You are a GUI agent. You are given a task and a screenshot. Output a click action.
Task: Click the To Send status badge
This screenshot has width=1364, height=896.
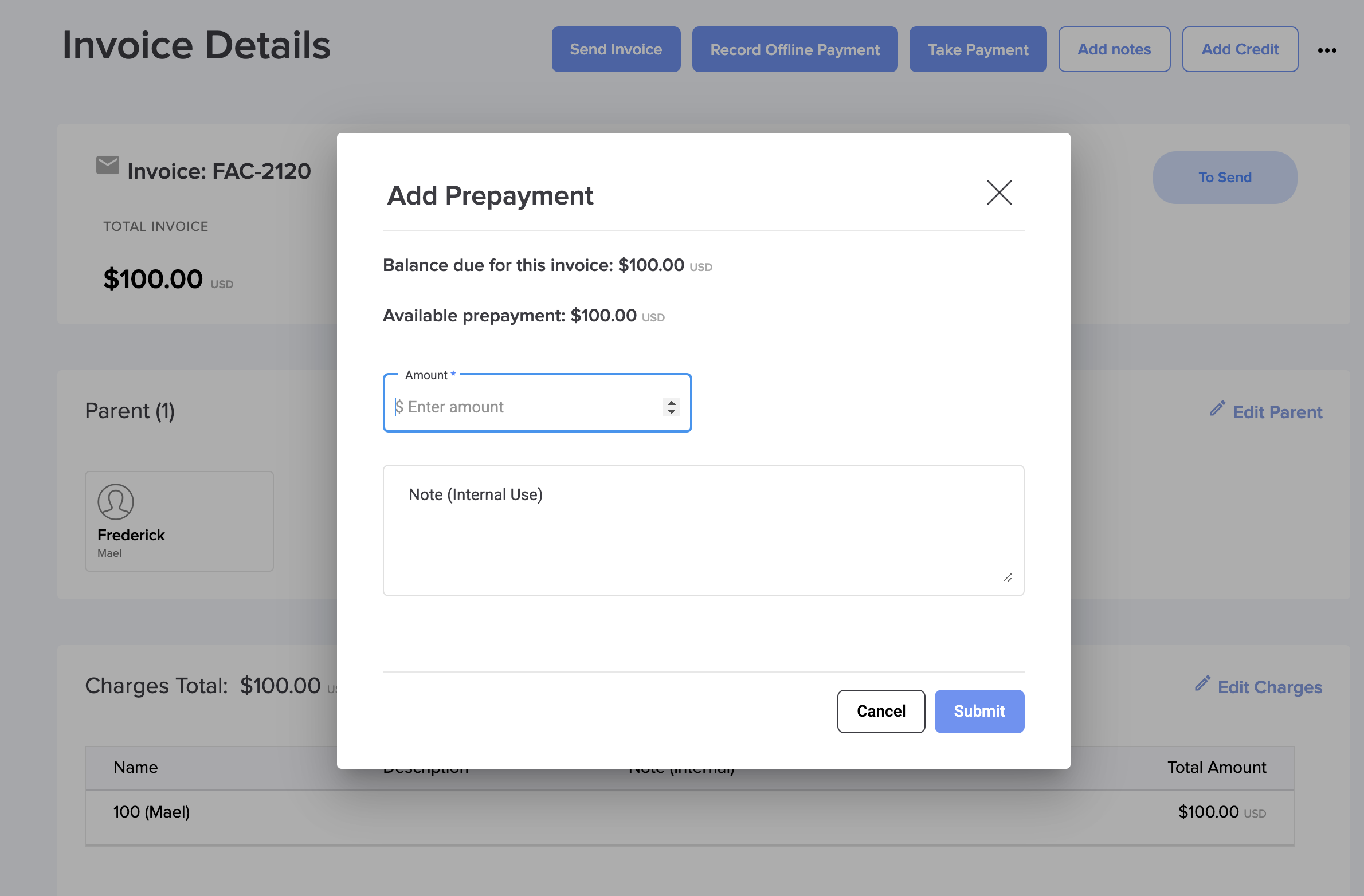pos(1224,178)
